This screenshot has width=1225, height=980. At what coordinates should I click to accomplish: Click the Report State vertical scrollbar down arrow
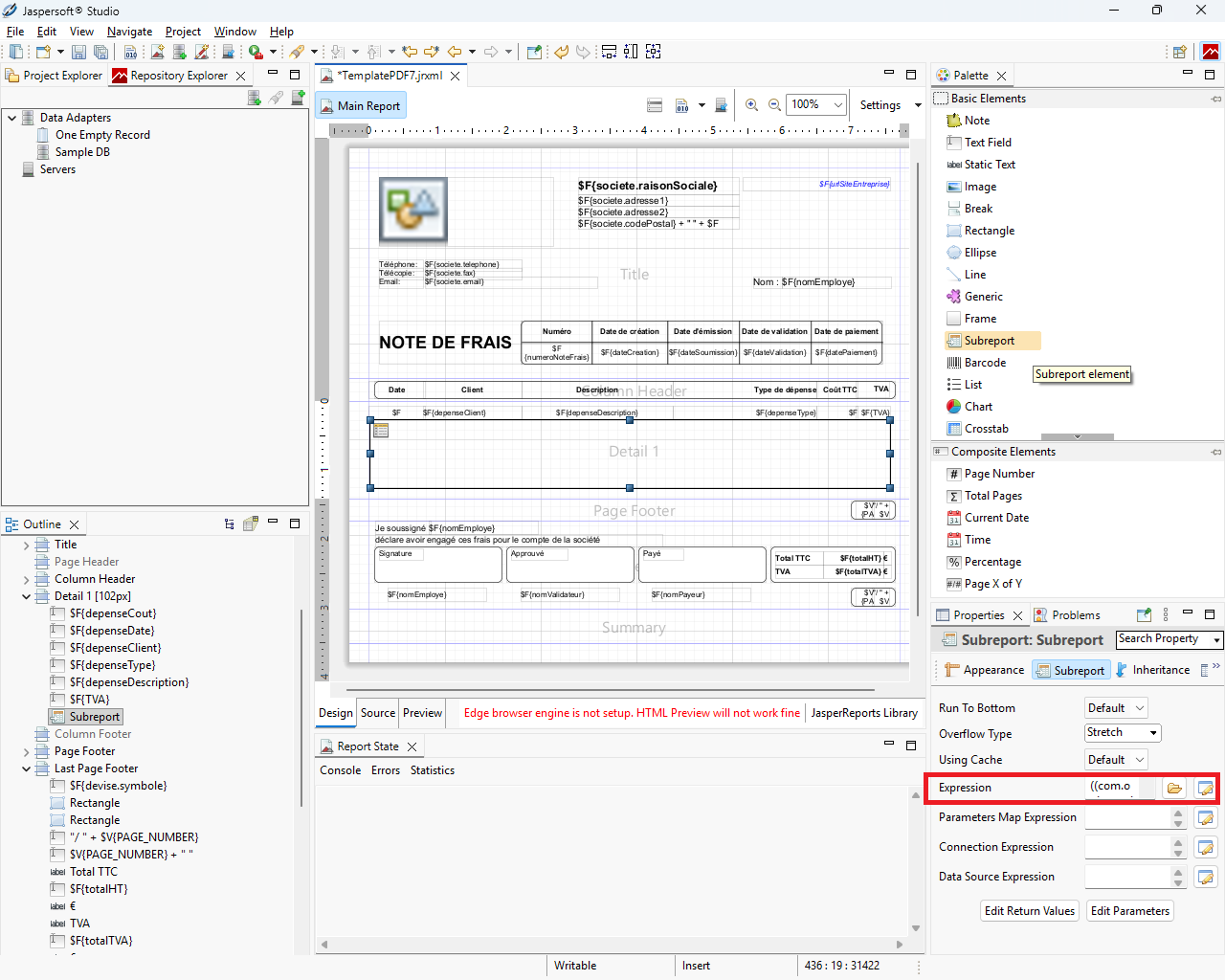click(x=916, y=928)
